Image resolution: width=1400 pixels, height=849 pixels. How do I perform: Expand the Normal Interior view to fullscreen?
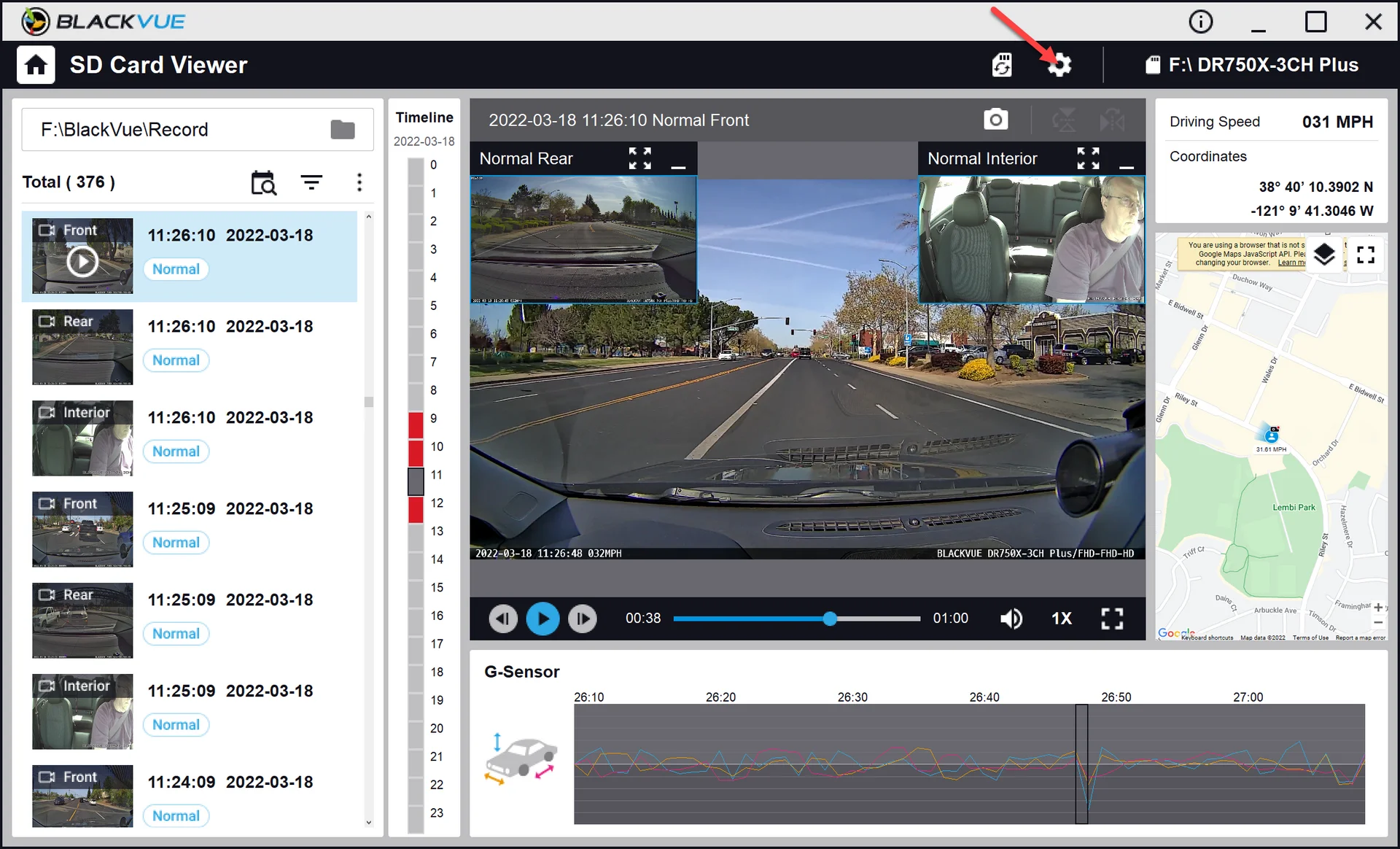pos(1088,158)
